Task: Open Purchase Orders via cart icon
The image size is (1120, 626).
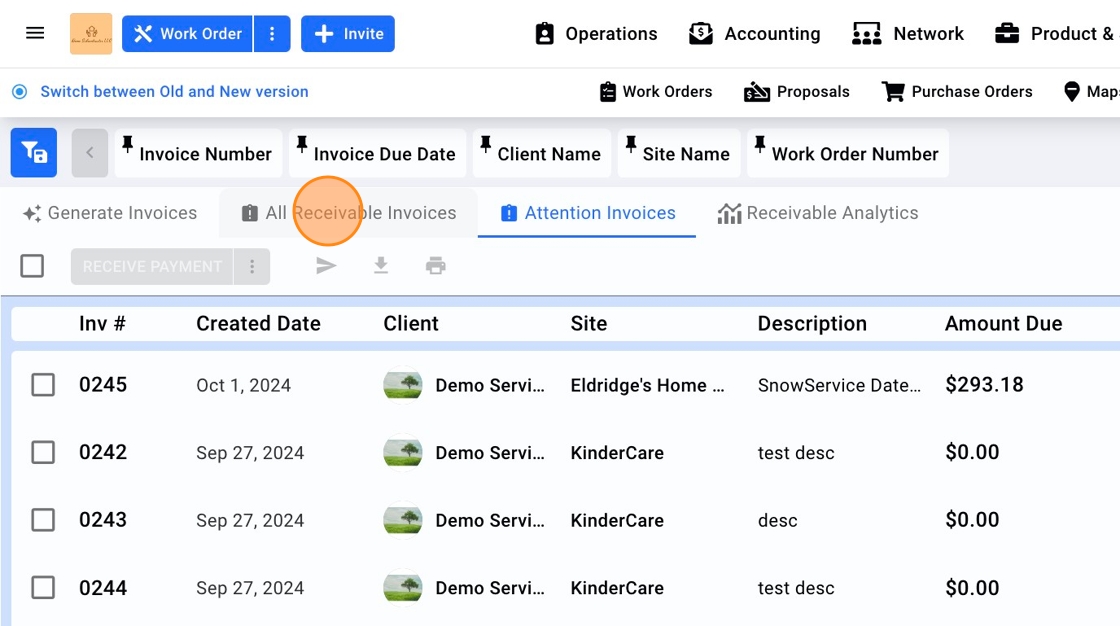Action: (957, 92)
